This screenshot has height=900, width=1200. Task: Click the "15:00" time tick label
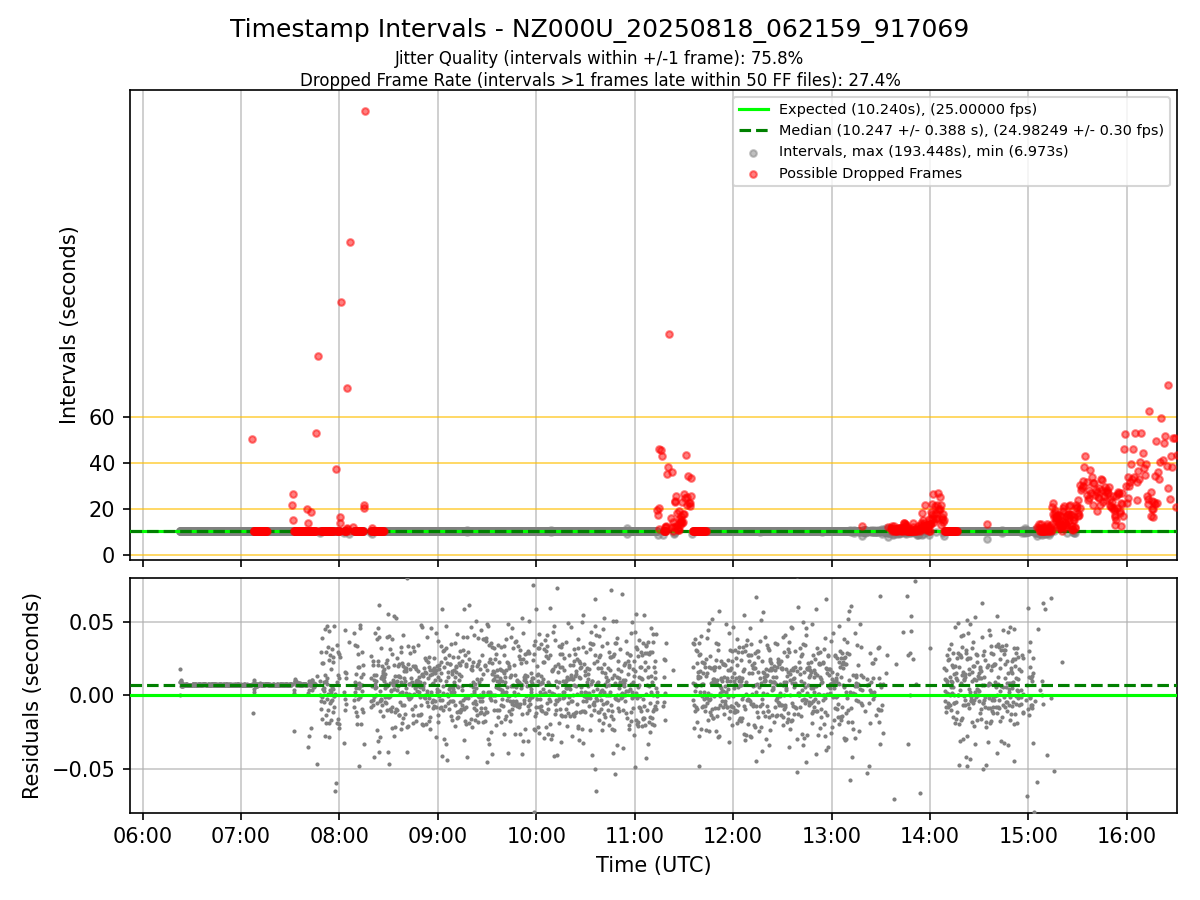(x=1029, y=836)
